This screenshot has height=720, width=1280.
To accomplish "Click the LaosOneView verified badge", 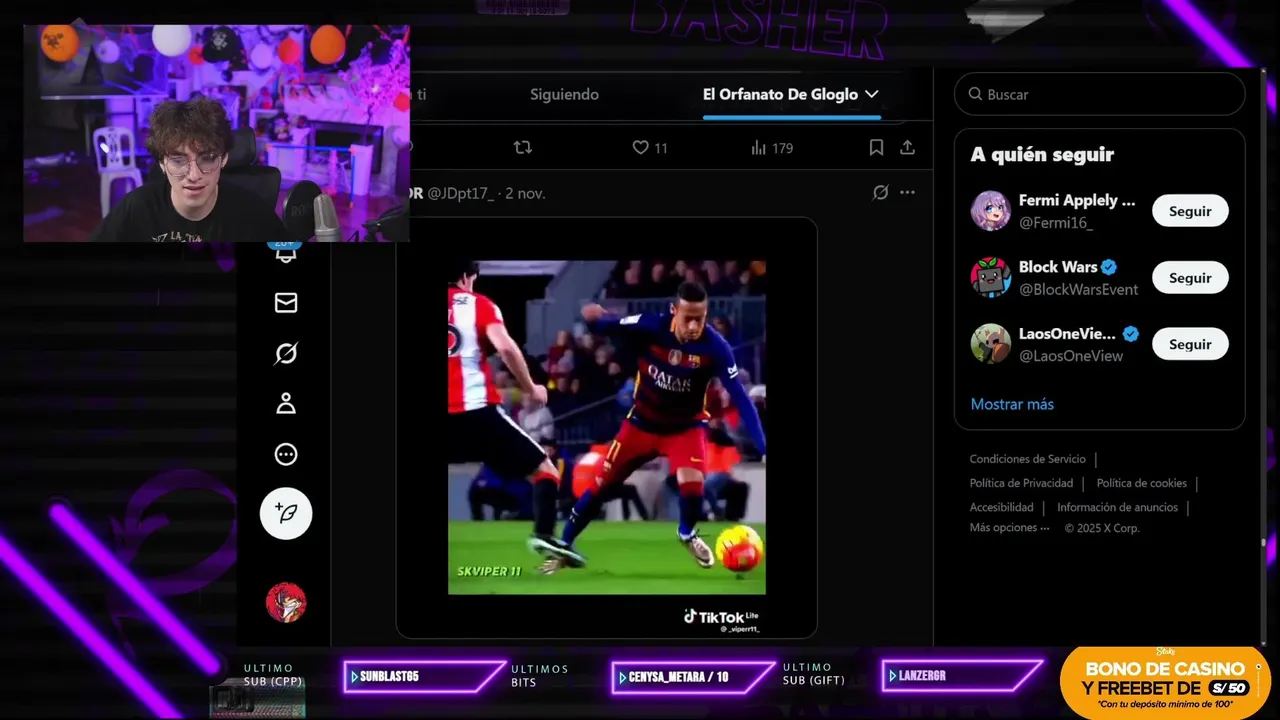I will (x=1130, y=334).
